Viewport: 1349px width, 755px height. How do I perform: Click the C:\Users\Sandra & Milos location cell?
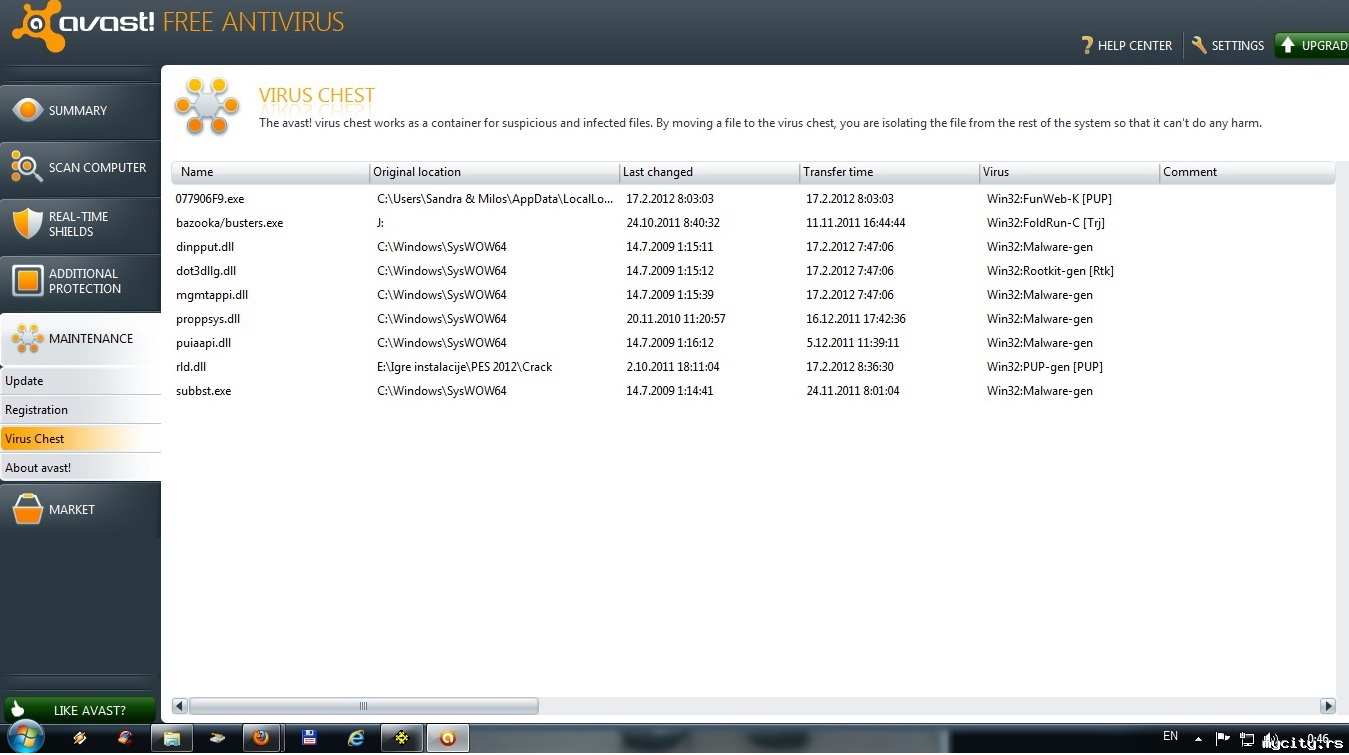tap(495, 199)
